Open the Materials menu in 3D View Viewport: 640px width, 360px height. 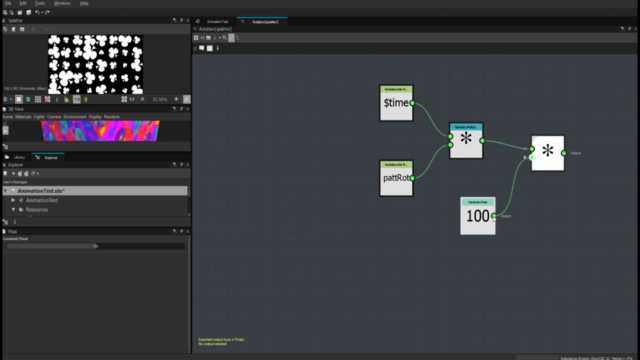23,117
